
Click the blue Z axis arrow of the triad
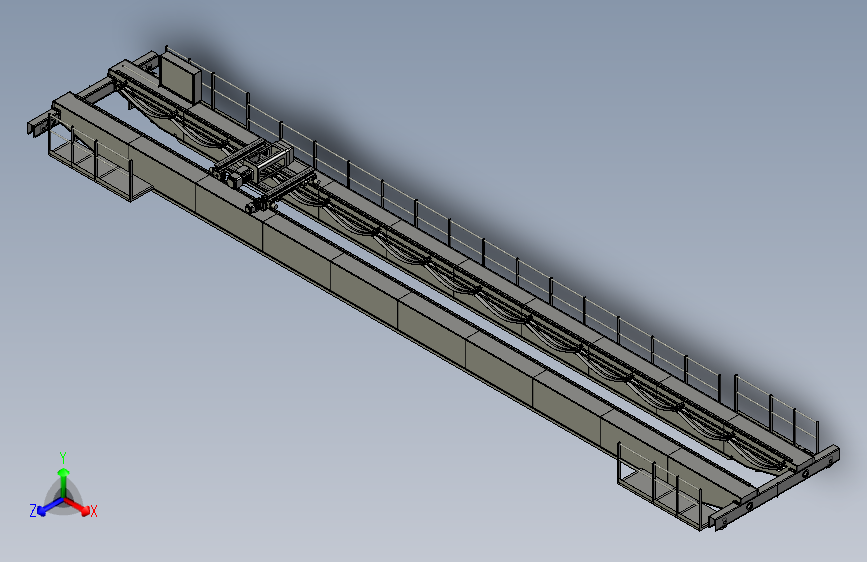click(49, 507)
